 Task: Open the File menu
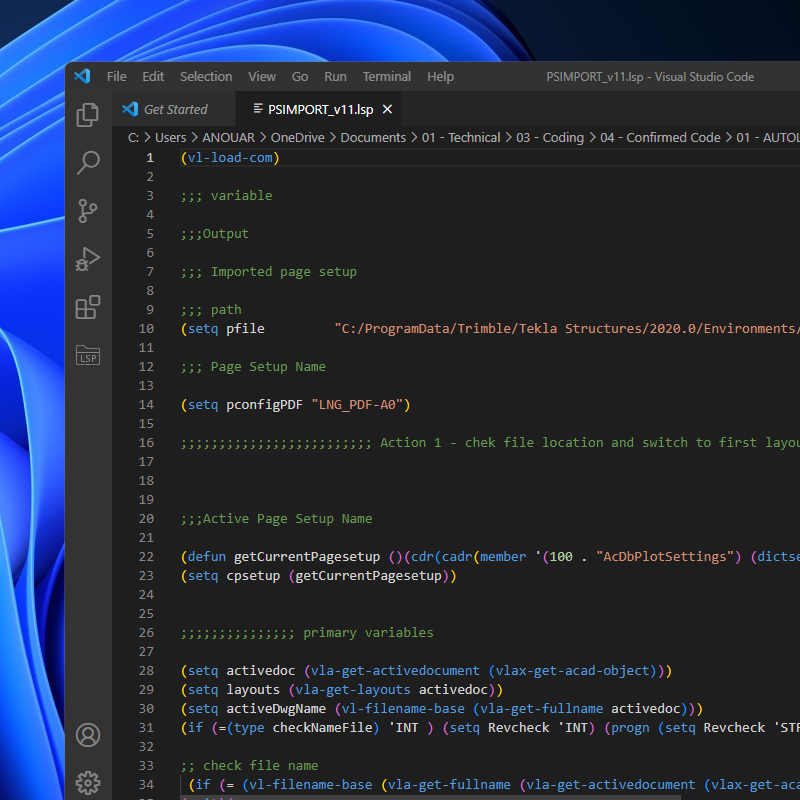click(x=116, y=76)
